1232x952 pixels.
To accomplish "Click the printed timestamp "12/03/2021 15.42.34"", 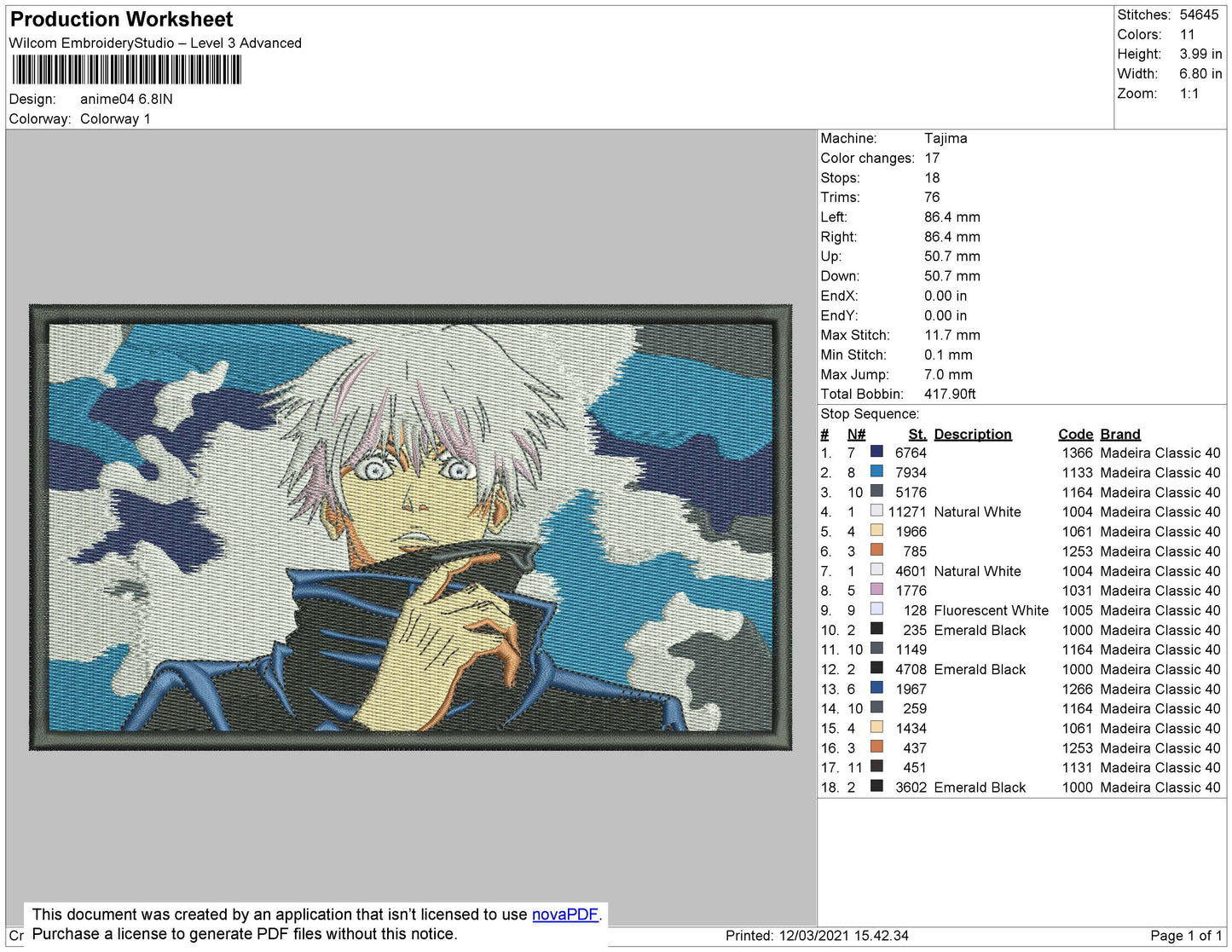I will tap(844, 936).
